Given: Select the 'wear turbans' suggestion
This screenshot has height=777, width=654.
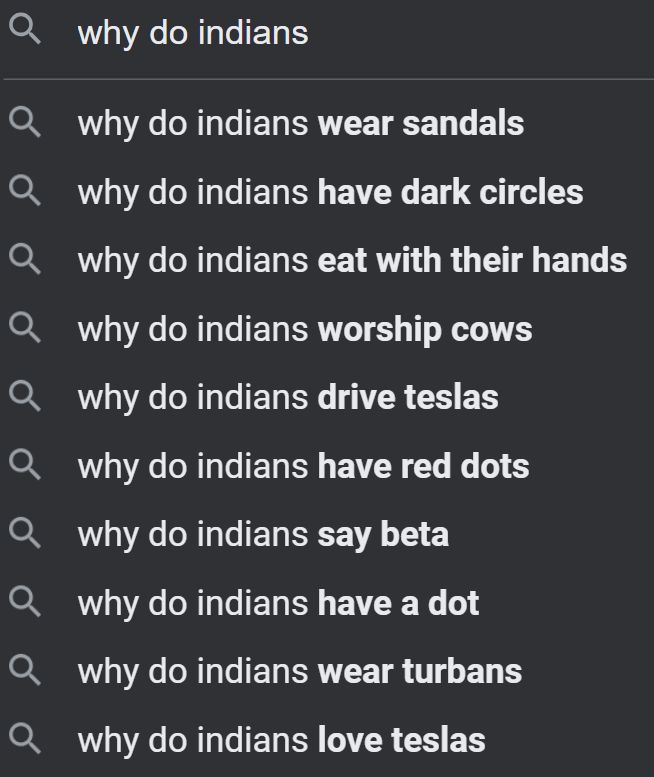Looking at the screenshot, I should (300, 671).
